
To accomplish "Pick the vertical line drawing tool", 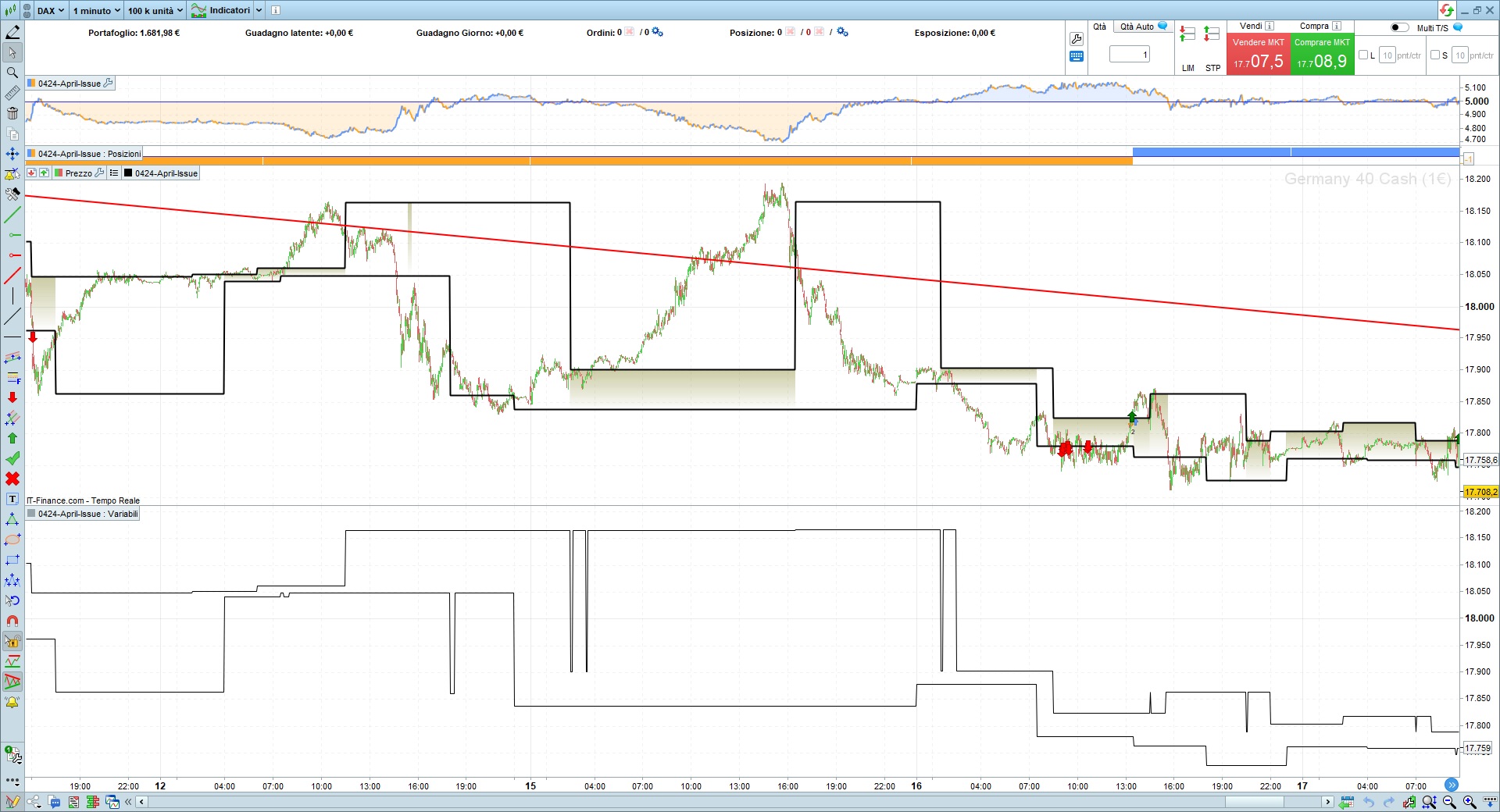I will pos(12,296).
